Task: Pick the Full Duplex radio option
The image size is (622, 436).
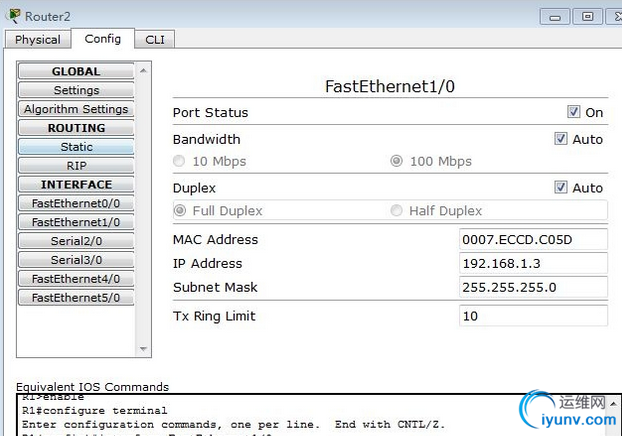Action: pos(180,210)
